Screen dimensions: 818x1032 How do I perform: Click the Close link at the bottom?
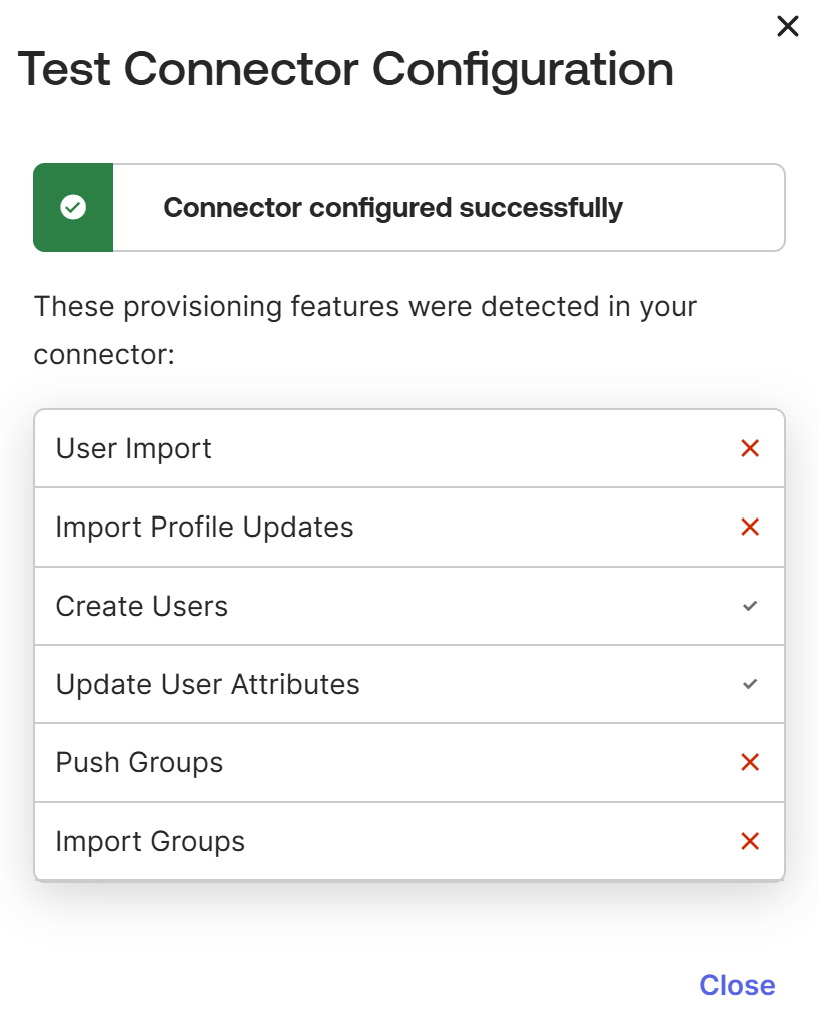click(x=737, y=985)
